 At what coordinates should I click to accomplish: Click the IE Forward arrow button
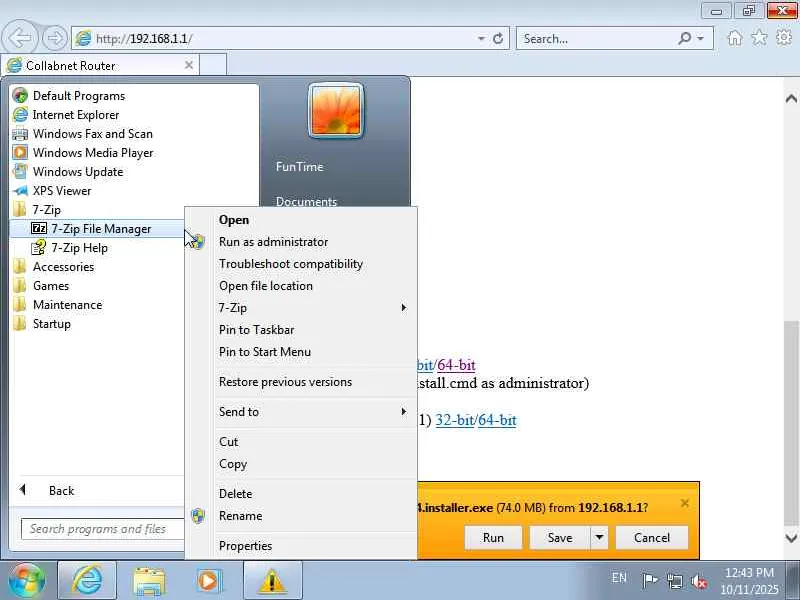[54, 38]
